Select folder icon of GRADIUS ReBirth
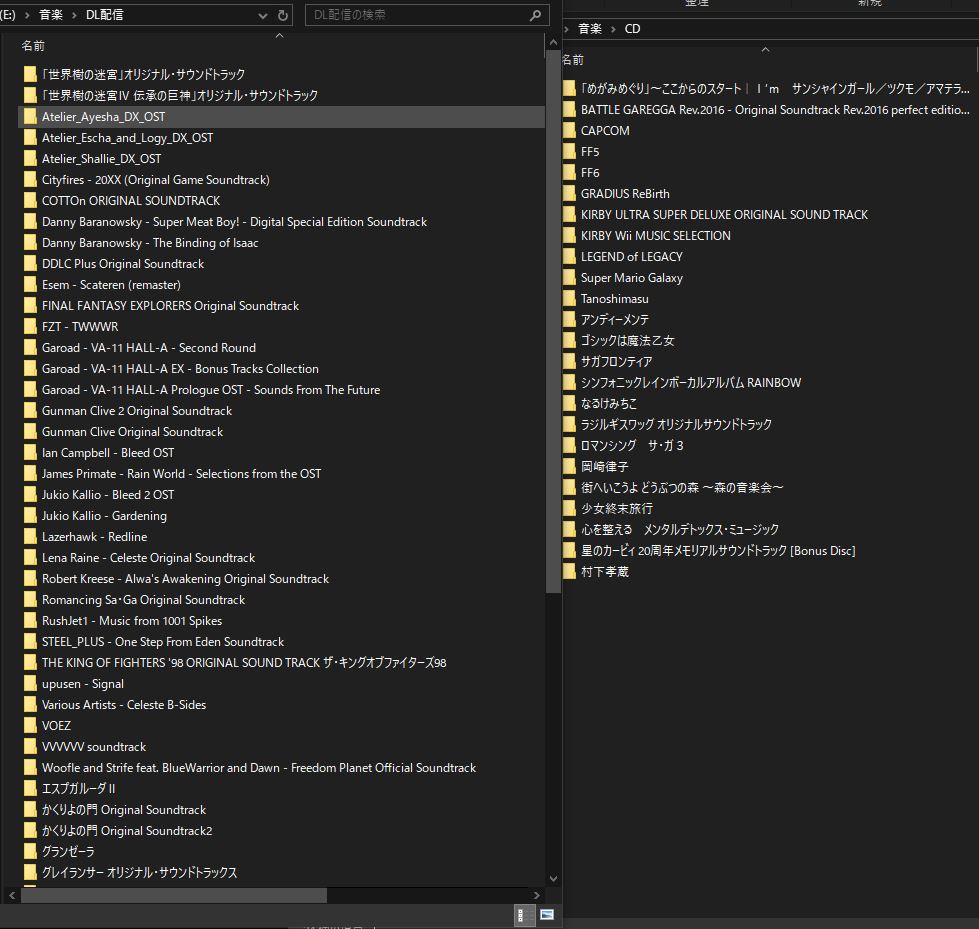 tap(569, 194)
